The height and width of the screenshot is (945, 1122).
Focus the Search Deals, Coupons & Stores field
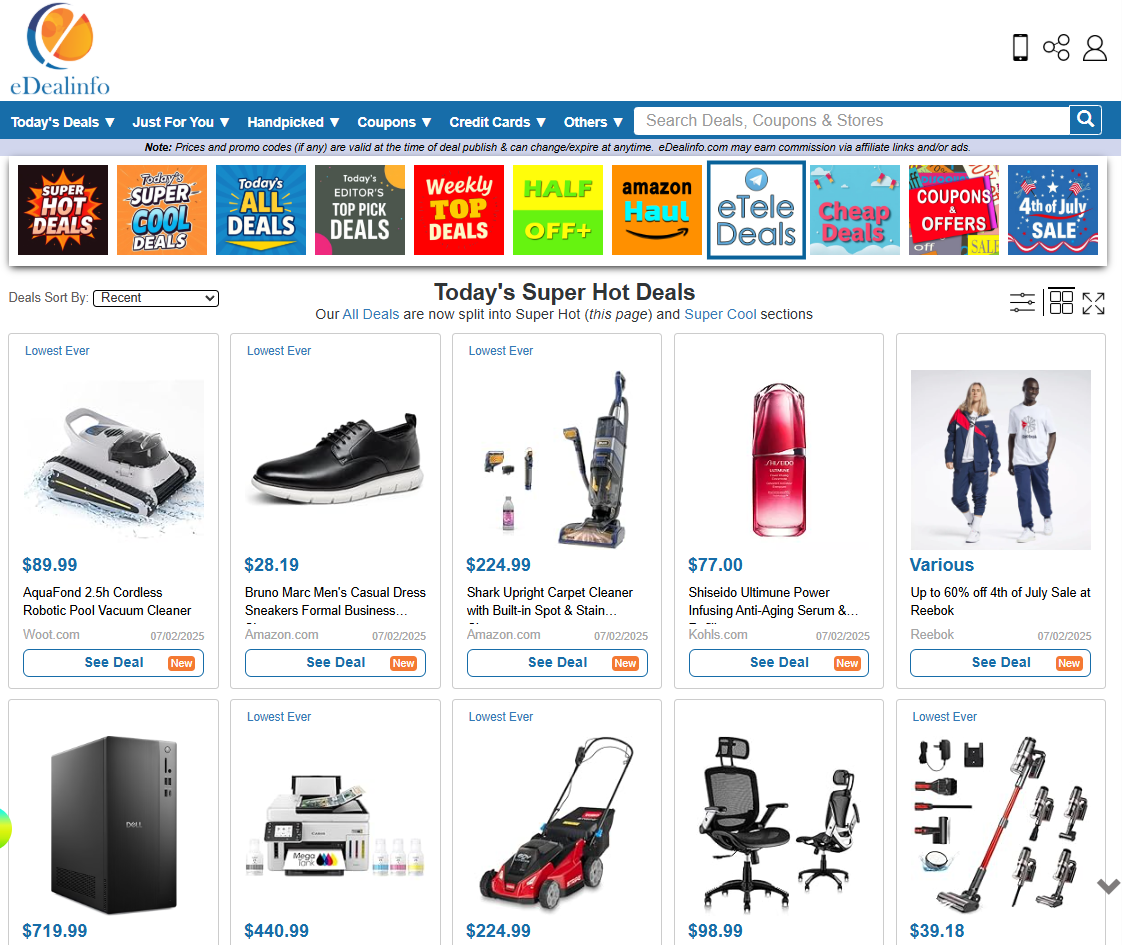pyautogui.click(x=852, y=120)
